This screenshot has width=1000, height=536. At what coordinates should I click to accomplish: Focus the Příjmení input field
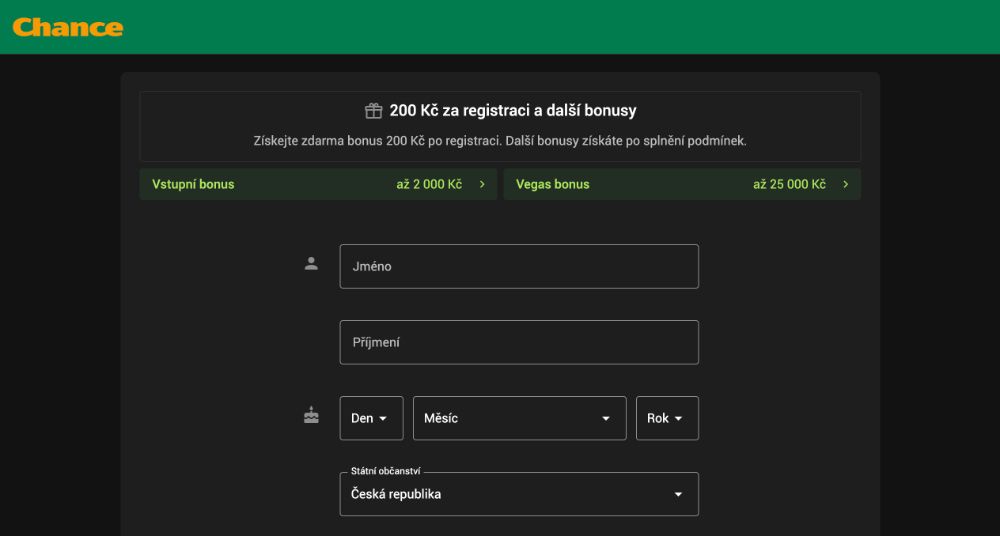tap(519, 342)
